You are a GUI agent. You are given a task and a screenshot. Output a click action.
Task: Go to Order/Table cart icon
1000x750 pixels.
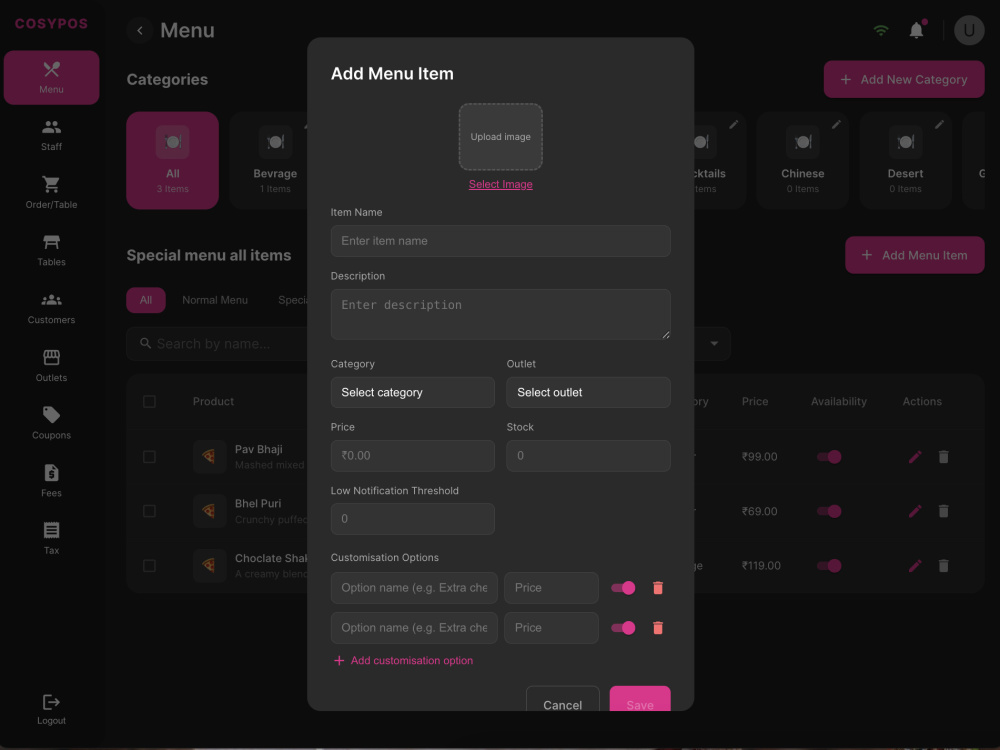(51, 184)
